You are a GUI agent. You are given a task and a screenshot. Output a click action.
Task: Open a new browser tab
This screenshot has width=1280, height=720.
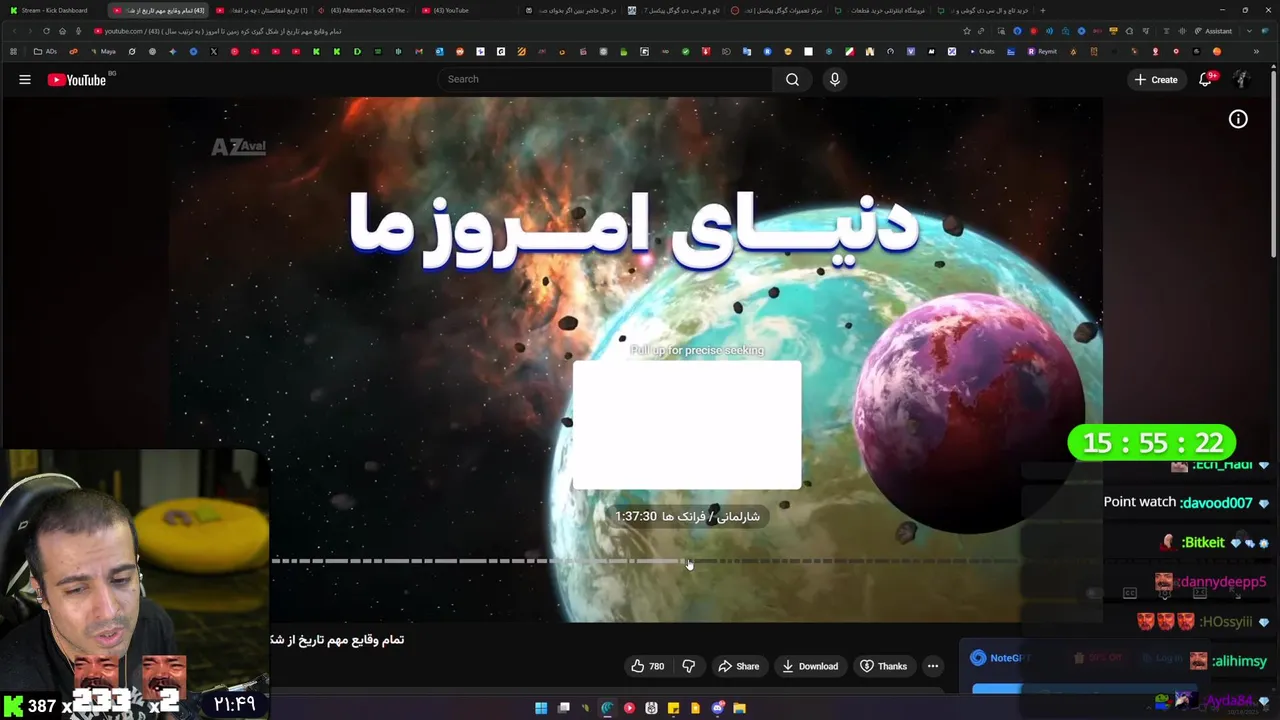coord(1043,10)
